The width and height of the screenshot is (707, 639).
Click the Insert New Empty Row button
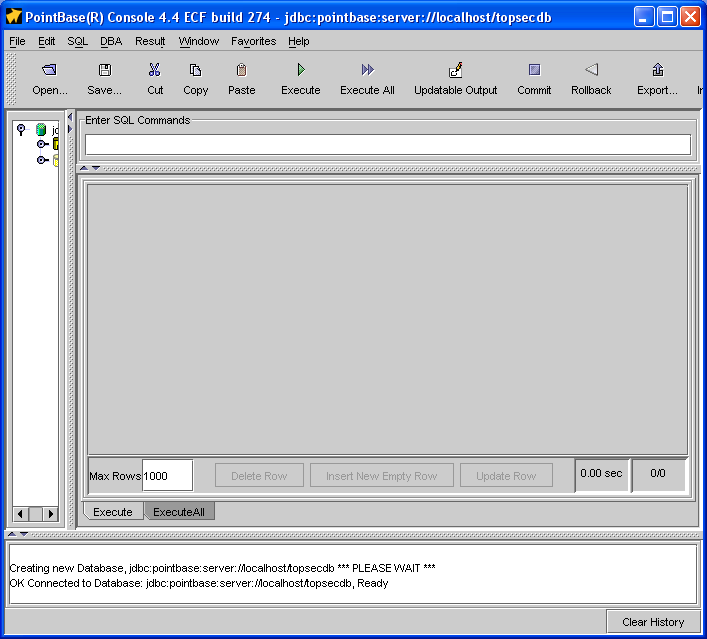(x=381, y=476)
